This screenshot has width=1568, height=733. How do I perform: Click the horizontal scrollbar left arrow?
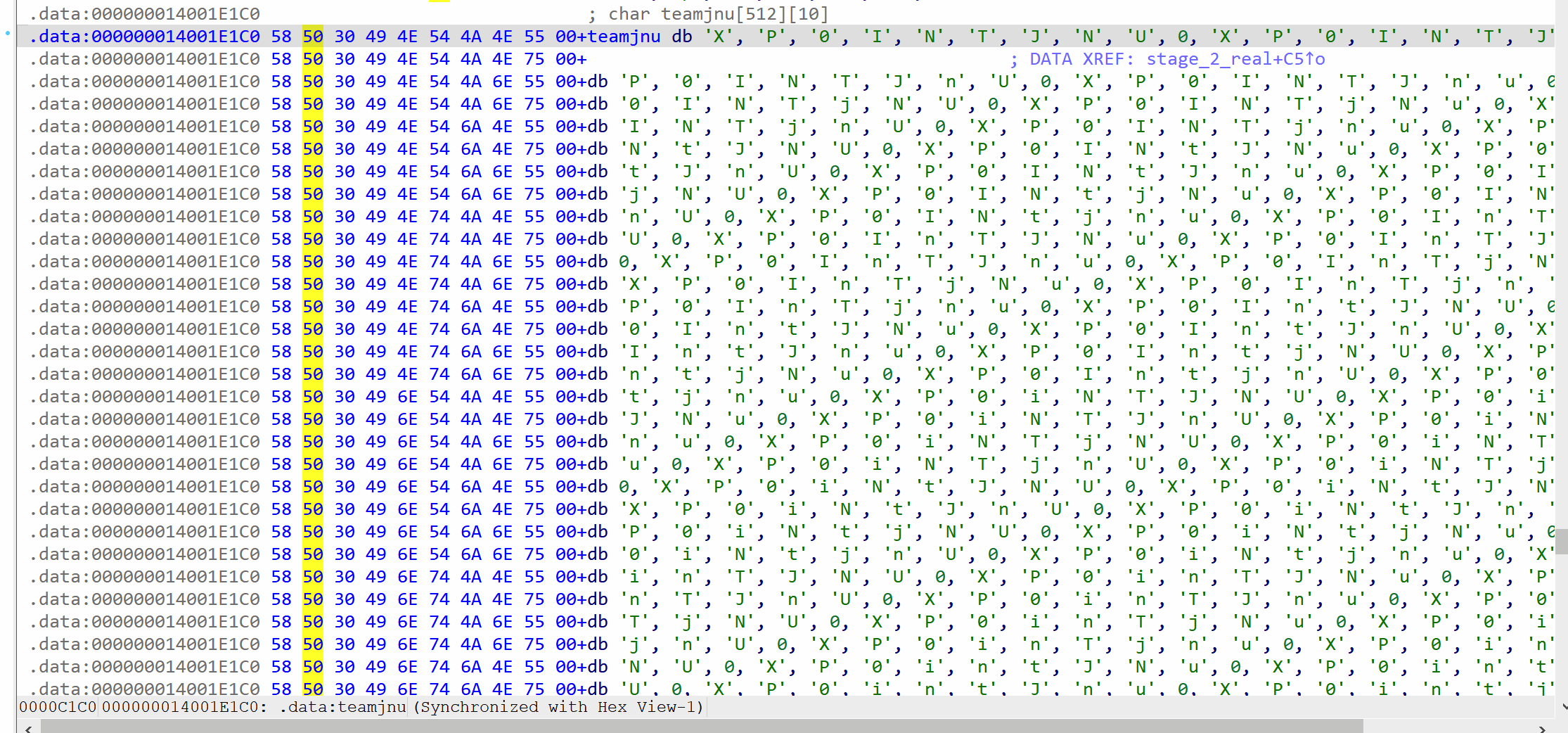(28, 728)
